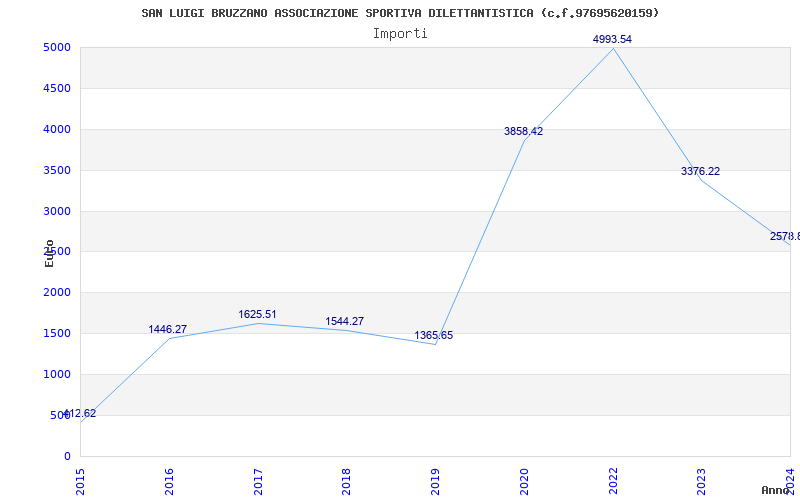Image resolution: width=800 pixels, height=500 pixels.
Task: Click the SAN LUIGI BRUZZANO chart title
Action: coord(400,13)
